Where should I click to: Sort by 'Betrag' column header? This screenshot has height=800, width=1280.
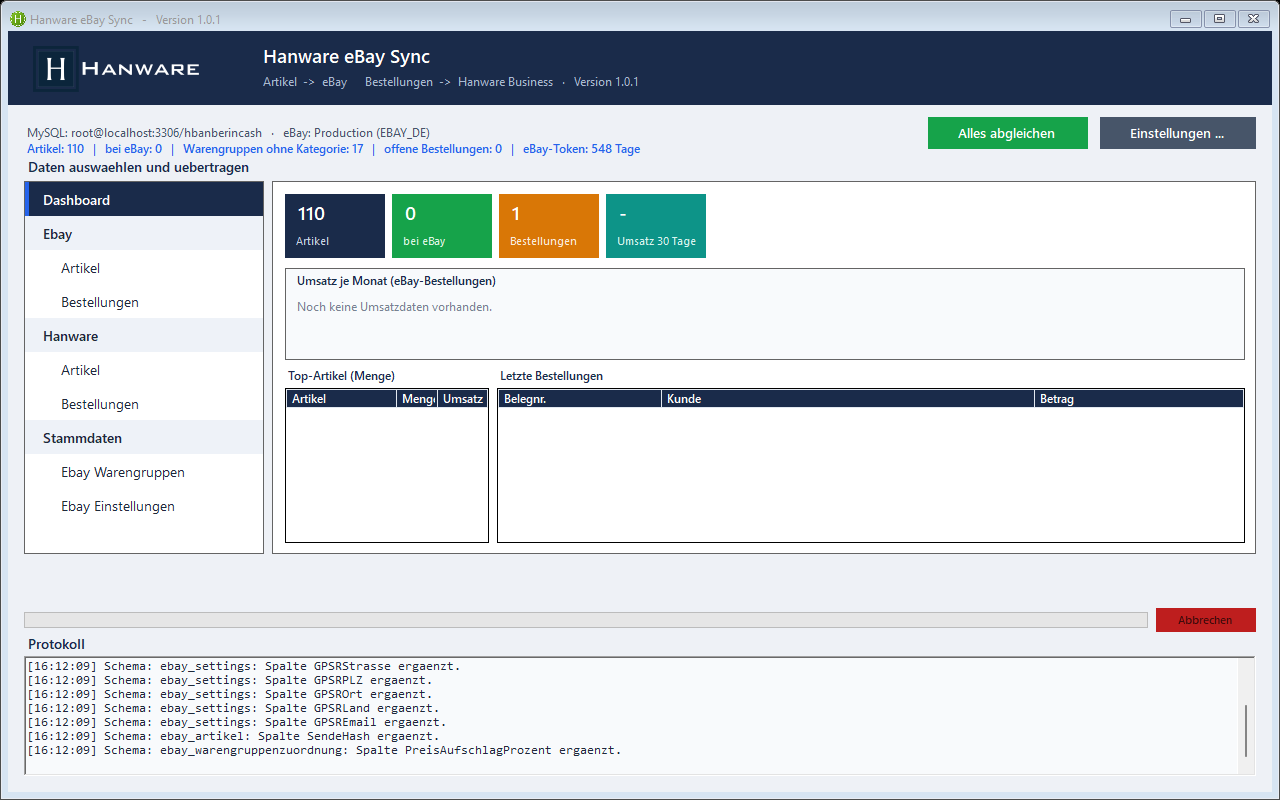coord(1139,399)
